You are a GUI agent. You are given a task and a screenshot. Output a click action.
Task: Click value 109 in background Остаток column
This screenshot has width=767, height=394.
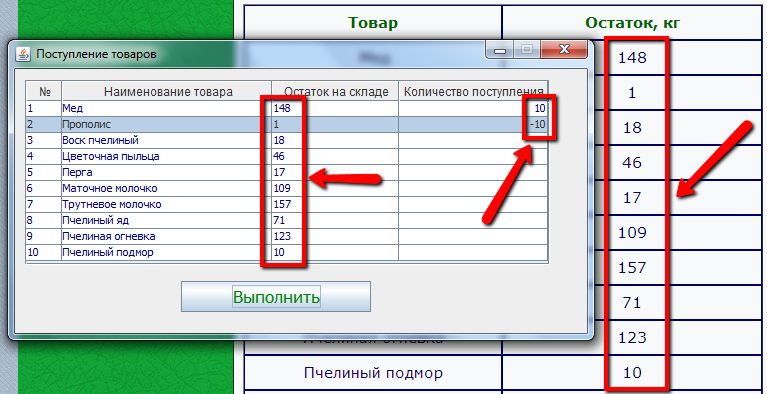pos(632,232)
